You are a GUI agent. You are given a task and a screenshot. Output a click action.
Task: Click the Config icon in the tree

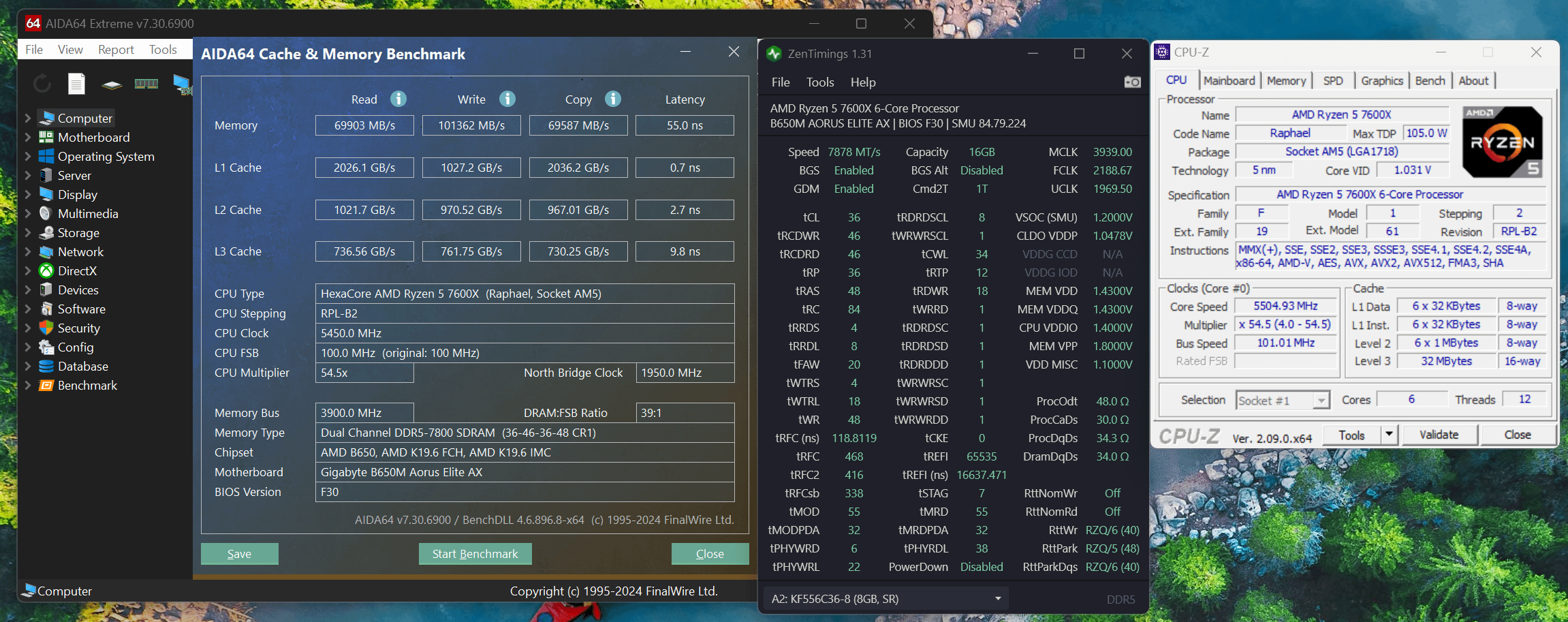[x=46, y=347]
